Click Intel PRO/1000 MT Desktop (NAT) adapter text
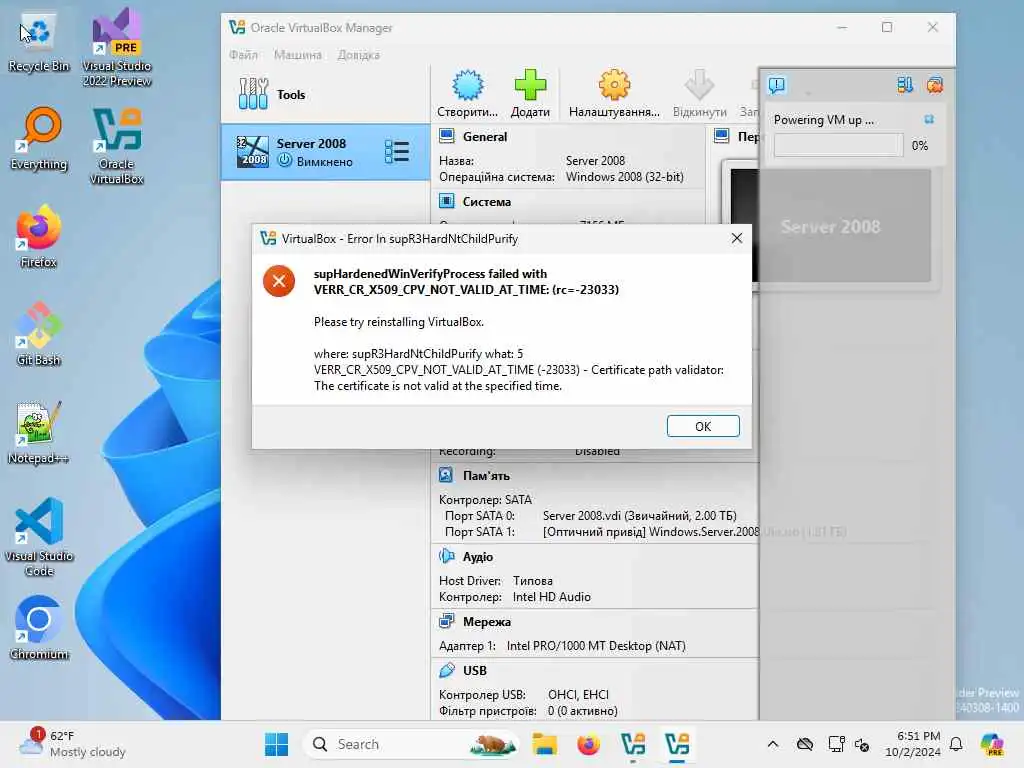 coord(596,646)
